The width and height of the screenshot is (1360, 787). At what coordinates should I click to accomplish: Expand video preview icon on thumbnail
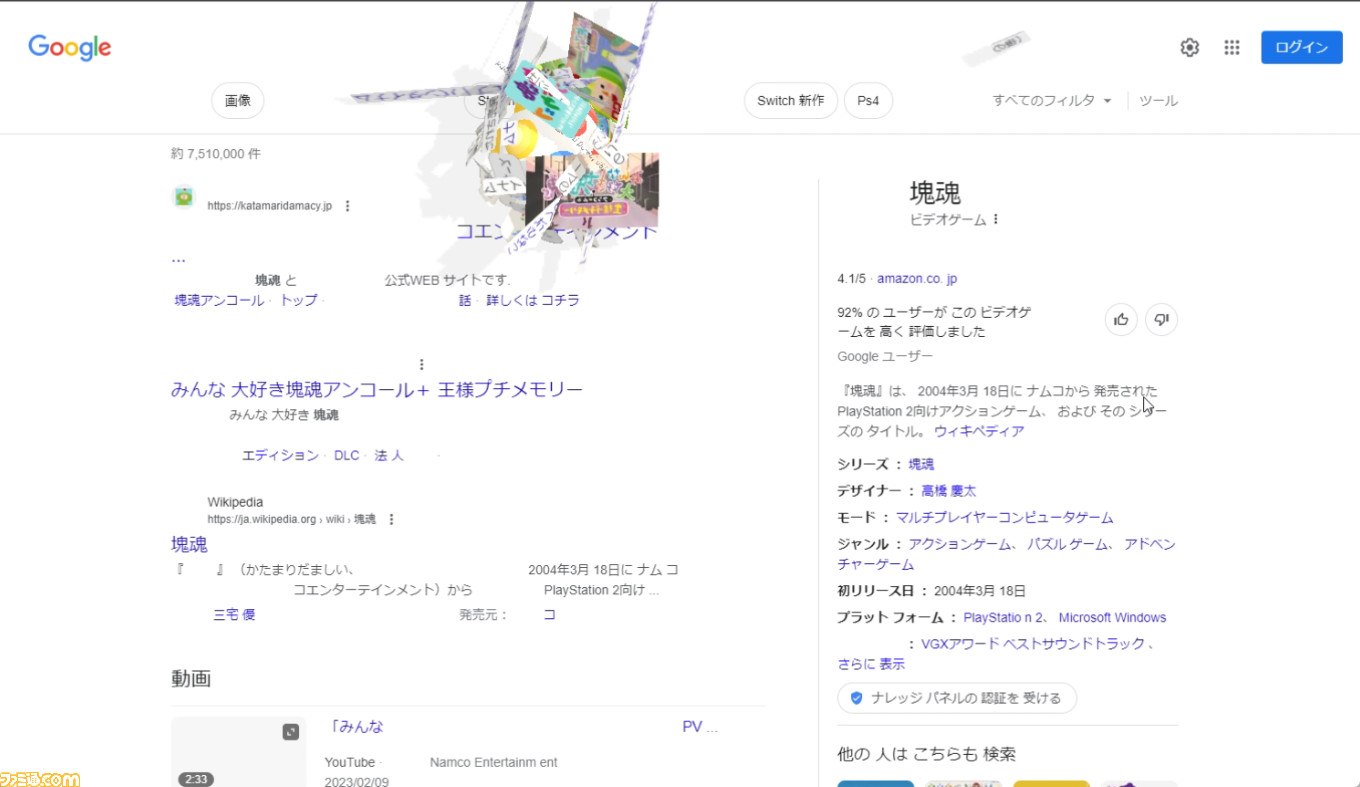pos(290,732)
